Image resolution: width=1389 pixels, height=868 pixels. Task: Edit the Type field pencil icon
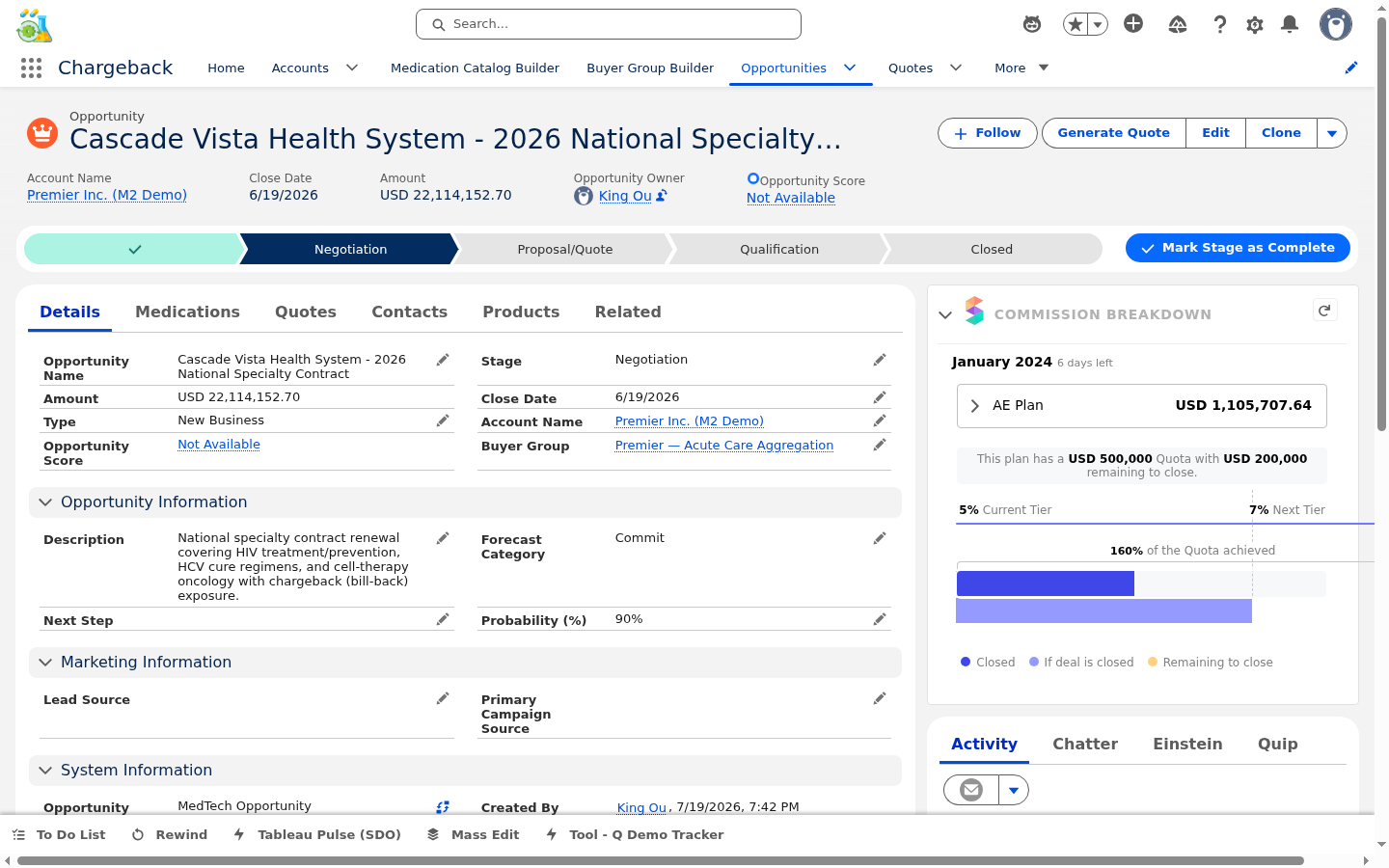coord(443,420)
